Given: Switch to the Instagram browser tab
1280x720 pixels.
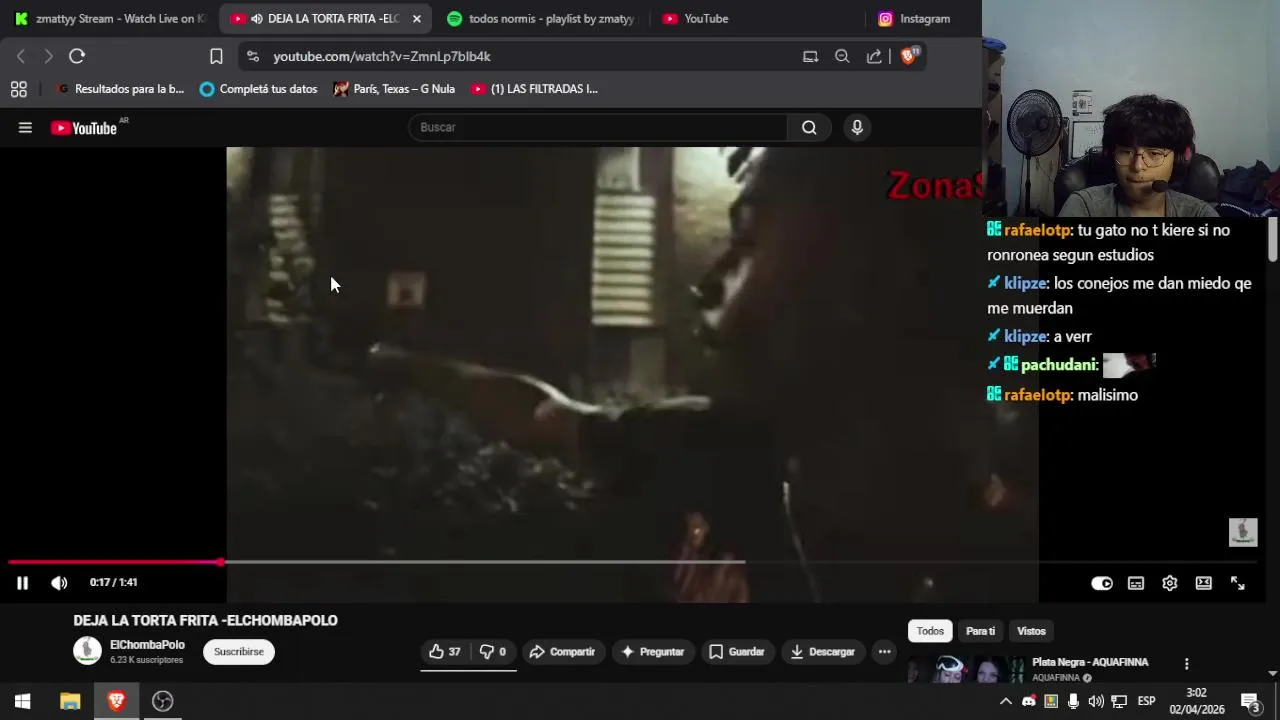Looking at the screenshot, I should (914, 19).
